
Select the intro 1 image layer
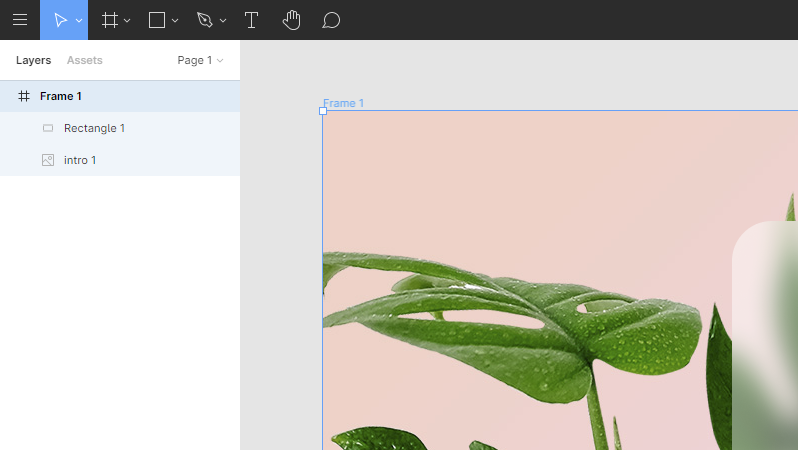pos(120,160)
